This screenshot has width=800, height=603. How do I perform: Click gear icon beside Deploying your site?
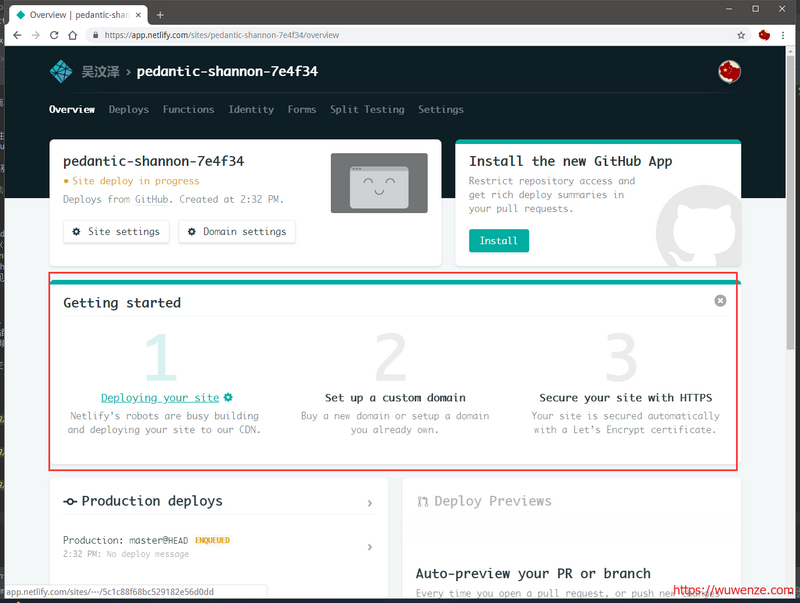[228, 397]
